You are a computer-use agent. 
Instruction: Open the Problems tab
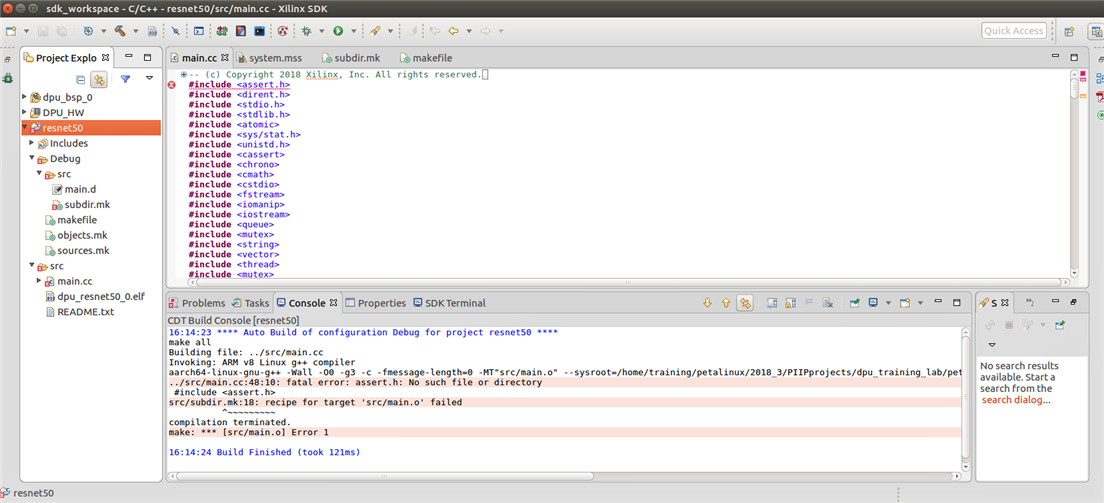click(x=196, y=303)
